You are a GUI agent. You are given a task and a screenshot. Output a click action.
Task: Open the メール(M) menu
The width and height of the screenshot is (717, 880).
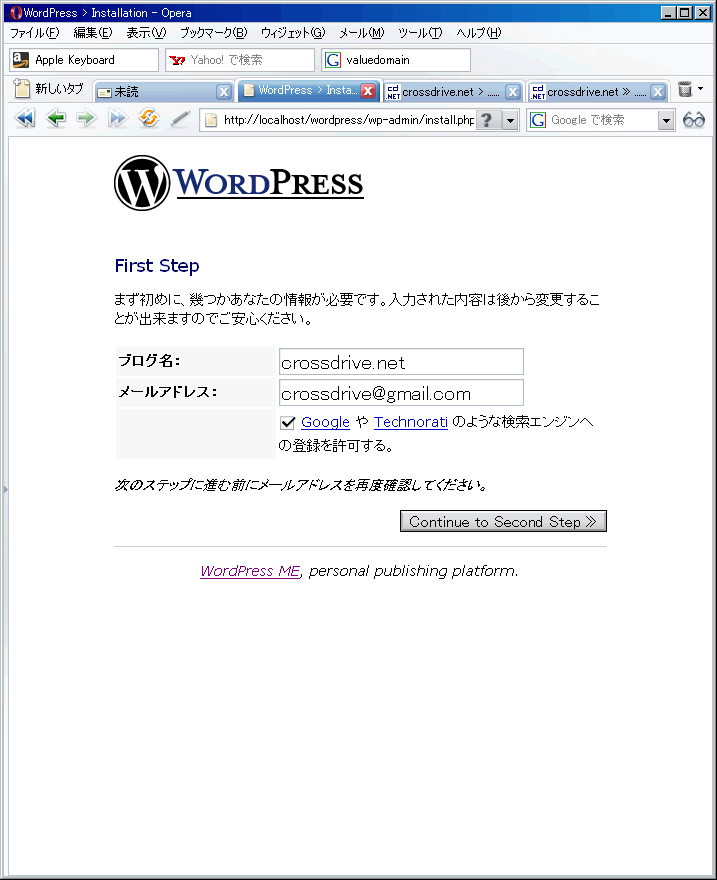pos(362,33)
